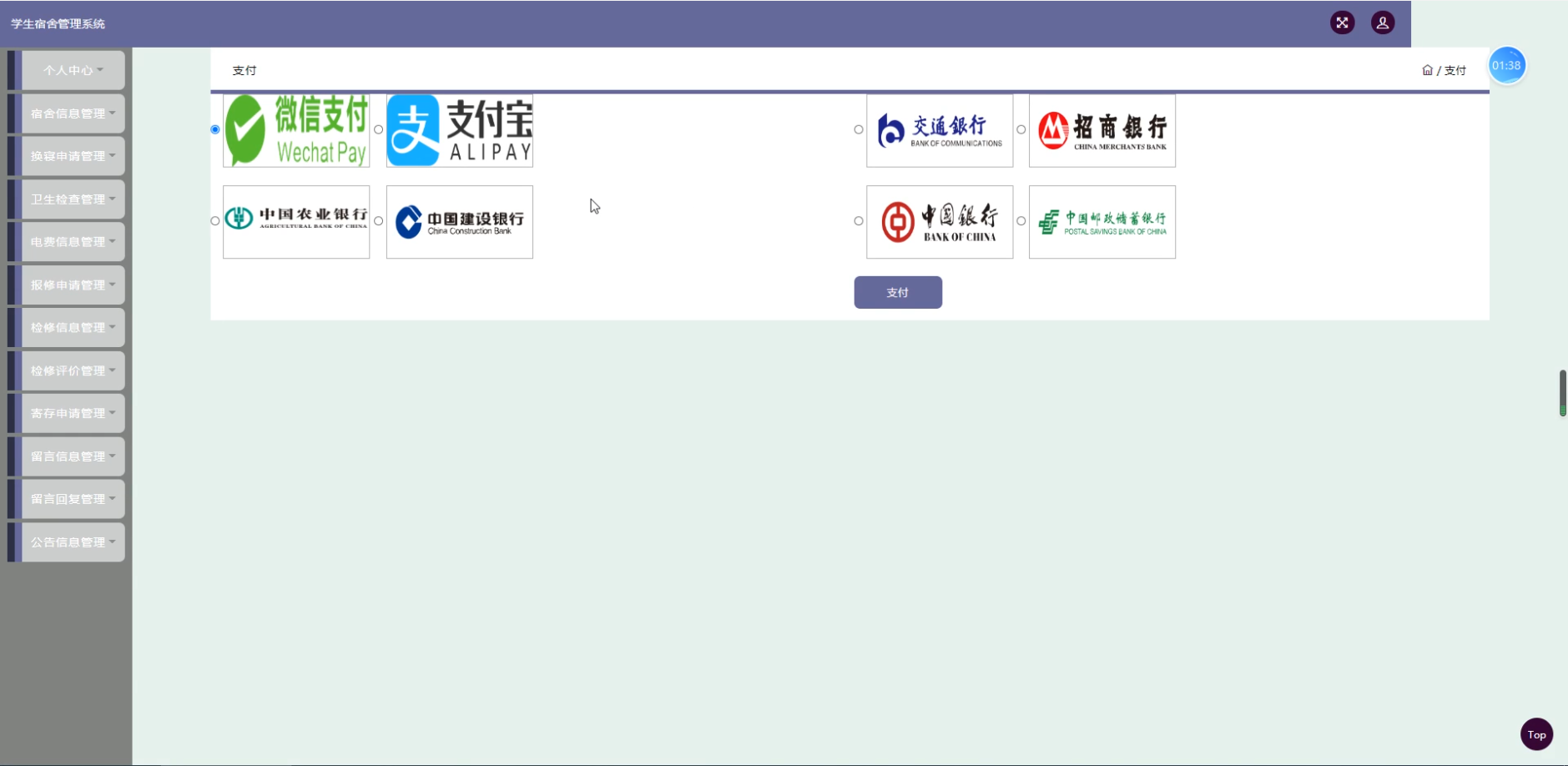Select the 中国建设银行 radio button
The height and width of the screenshot is (766, 1568).
379,221
